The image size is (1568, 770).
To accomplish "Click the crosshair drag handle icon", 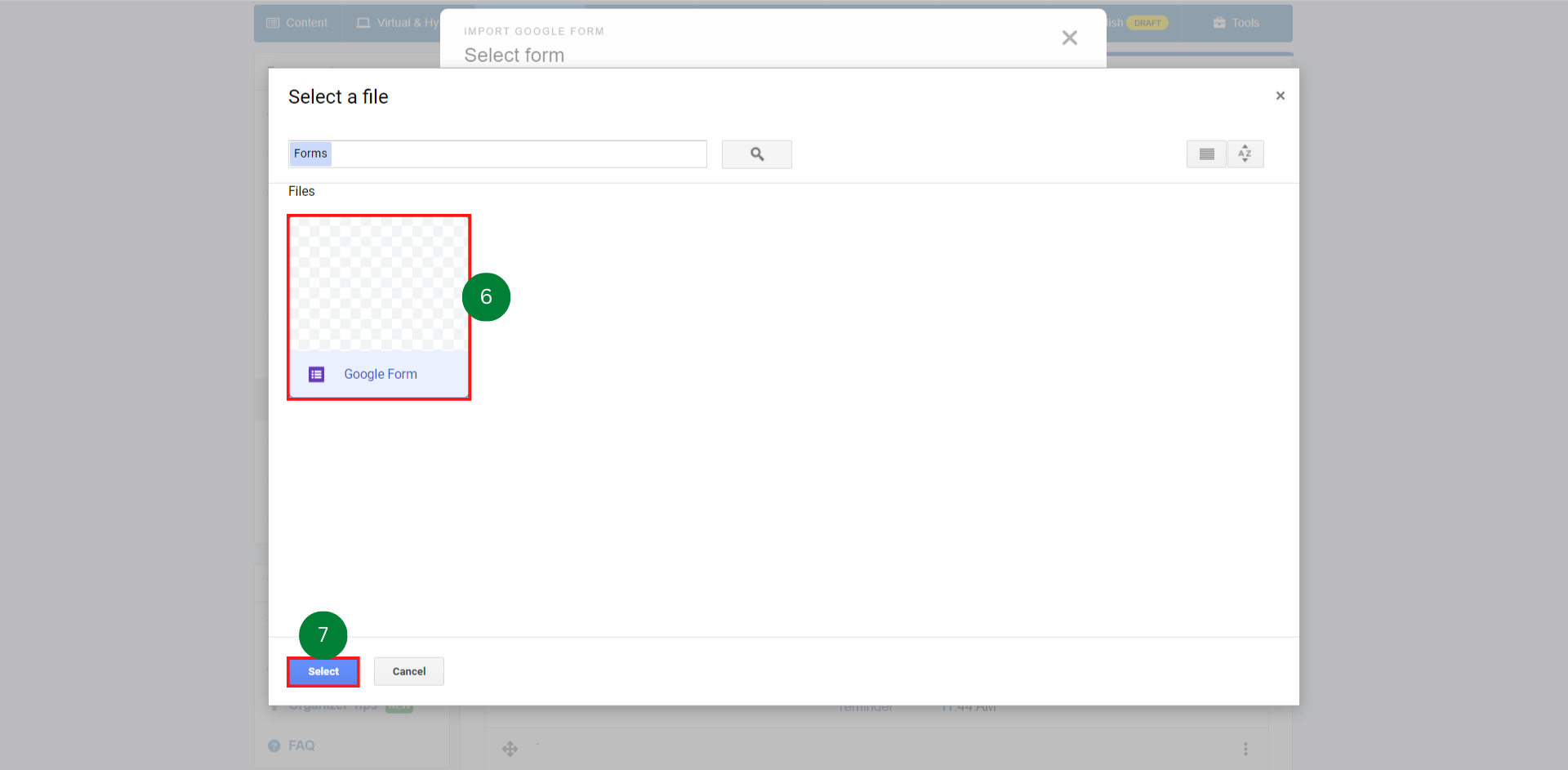I will click(x=510, y=748).
